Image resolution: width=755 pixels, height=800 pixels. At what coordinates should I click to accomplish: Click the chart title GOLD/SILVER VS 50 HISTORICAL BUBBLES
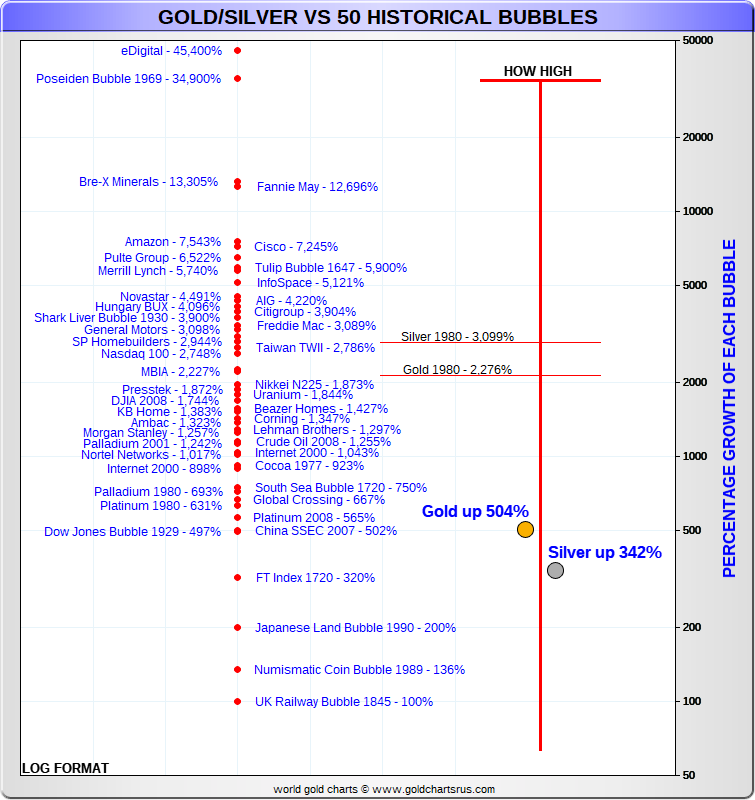[x=378, y=17]
